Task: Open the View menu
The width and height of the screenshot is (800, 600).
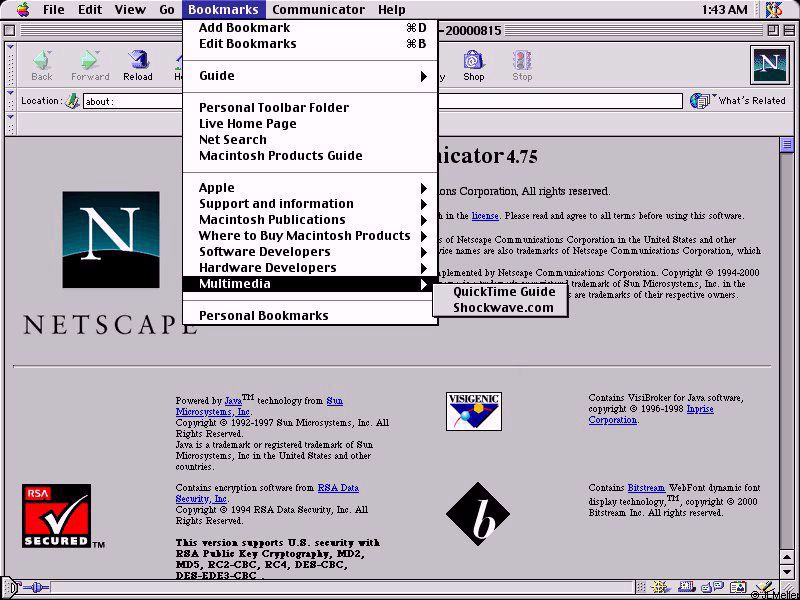Action: [x=130, y=9]
